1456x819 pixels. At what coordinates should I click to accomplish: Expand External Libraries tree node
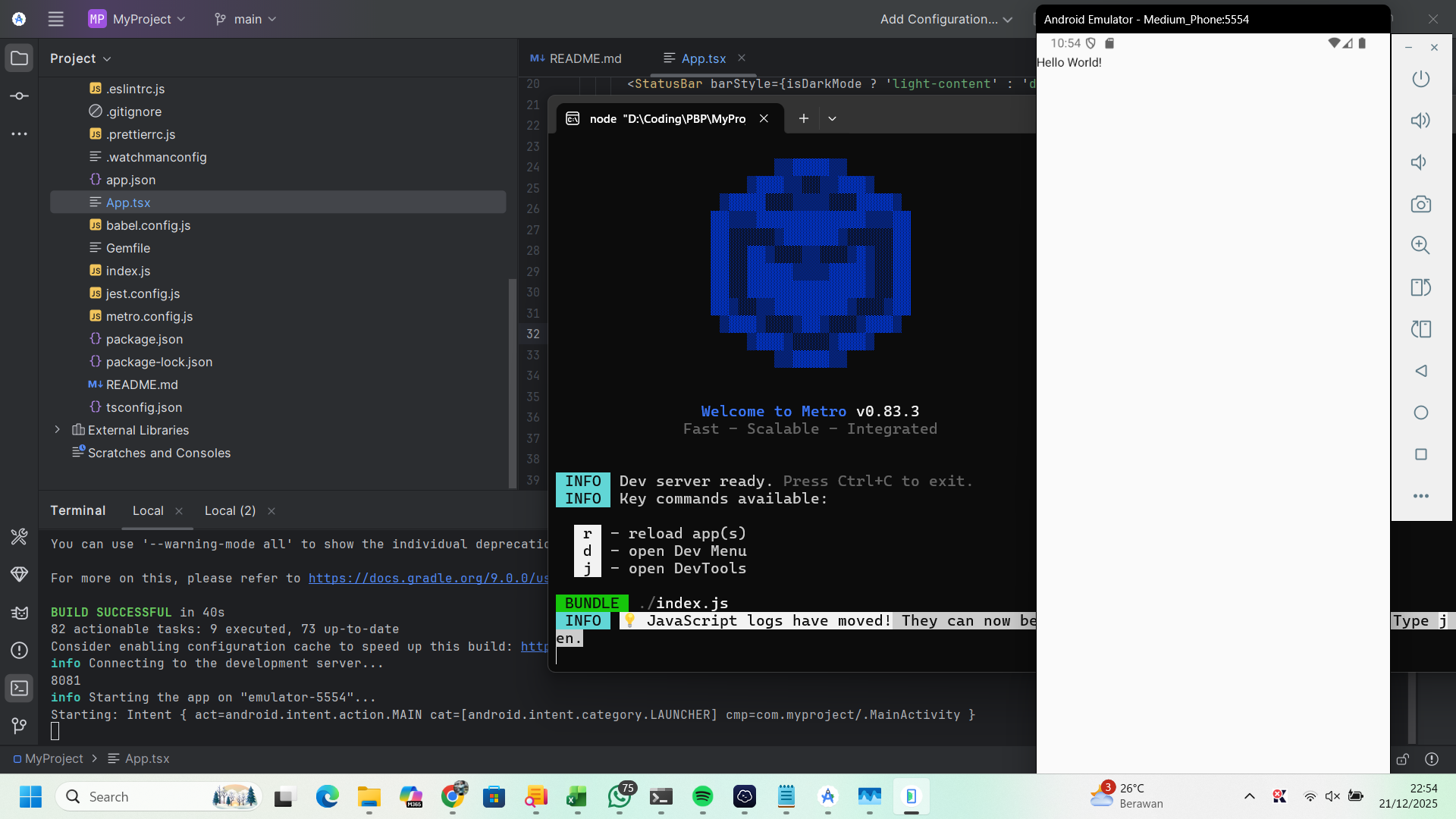click(x=58, y=430)
